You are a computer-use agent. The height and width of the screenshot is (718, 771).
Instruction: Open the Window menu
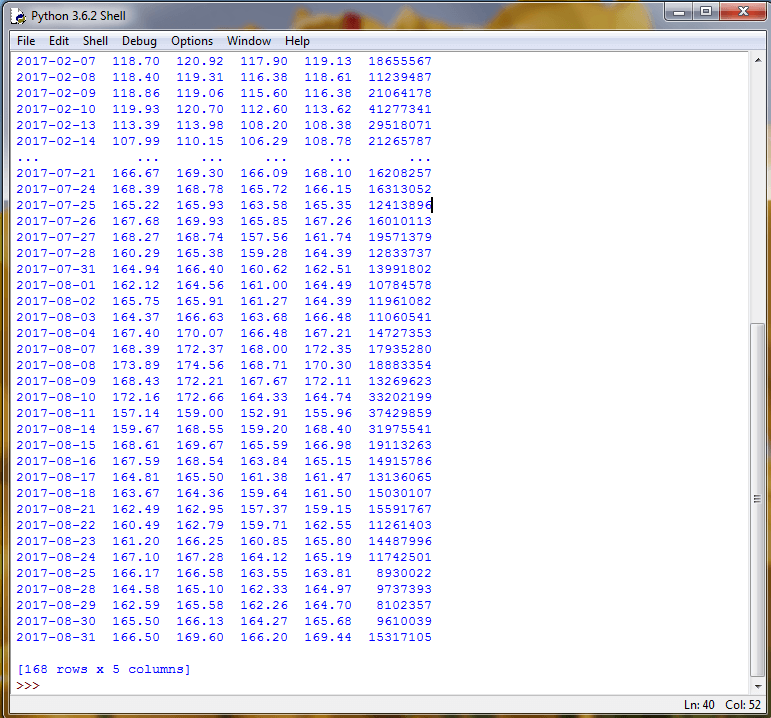248,41
